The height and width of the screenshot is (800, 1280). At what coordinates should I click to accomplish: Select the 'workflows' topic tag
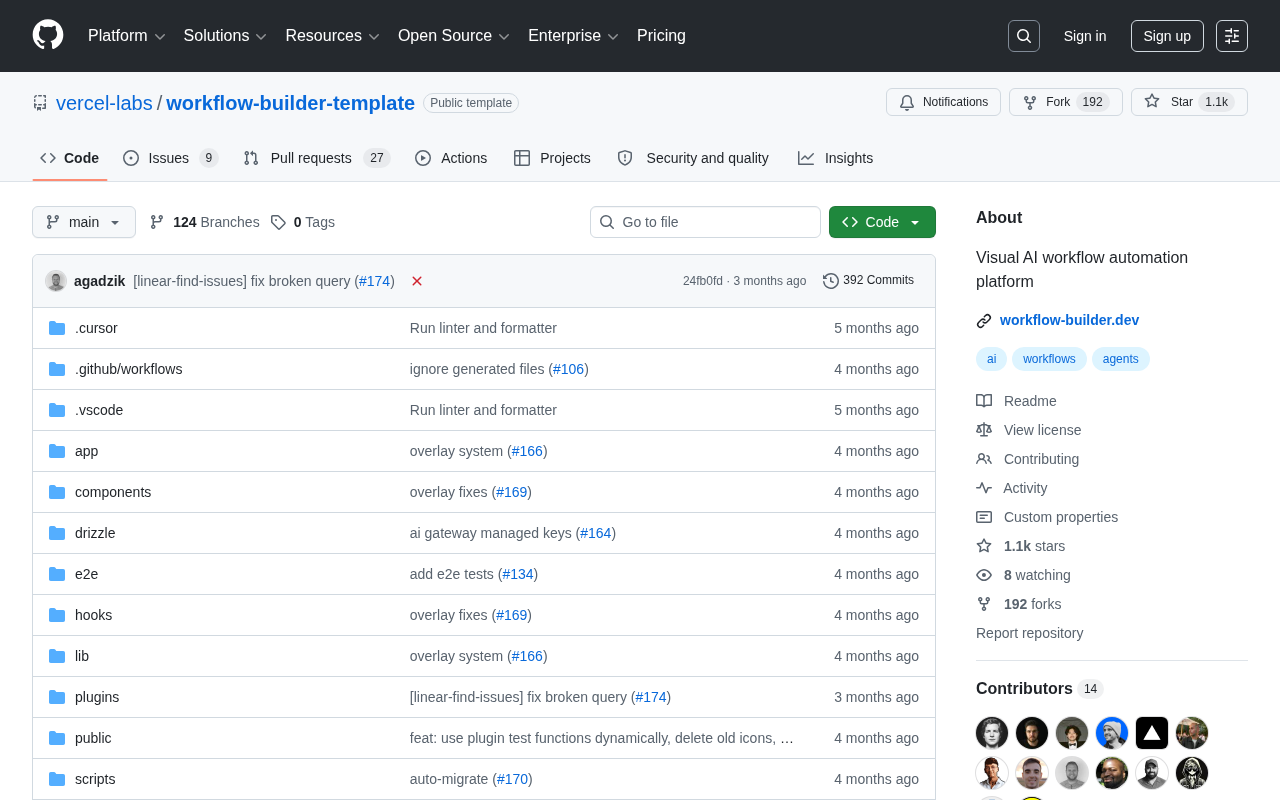[x=1049, y=359]
